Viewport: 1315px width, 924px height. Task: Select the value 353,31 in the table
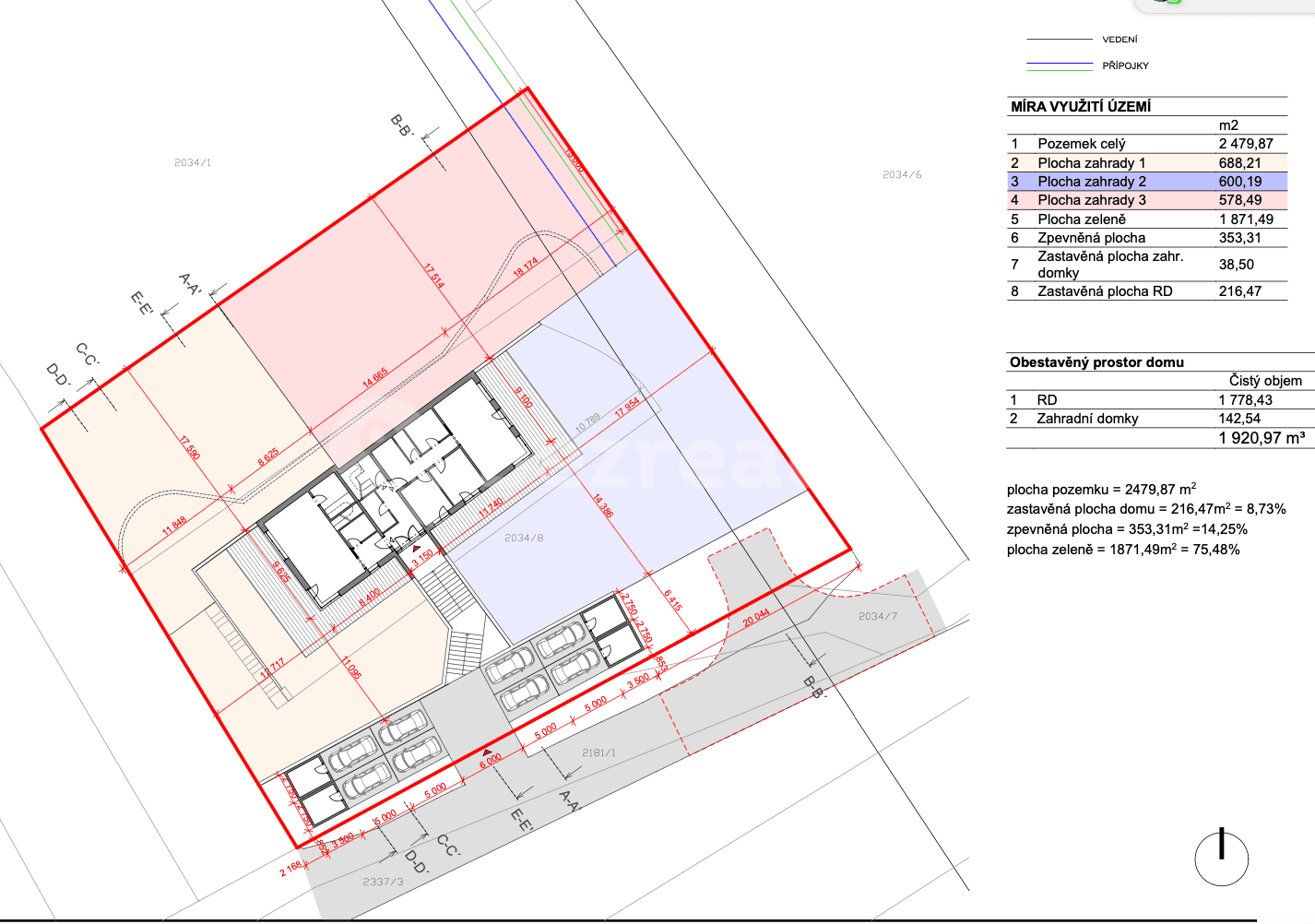click(1240, 238)
